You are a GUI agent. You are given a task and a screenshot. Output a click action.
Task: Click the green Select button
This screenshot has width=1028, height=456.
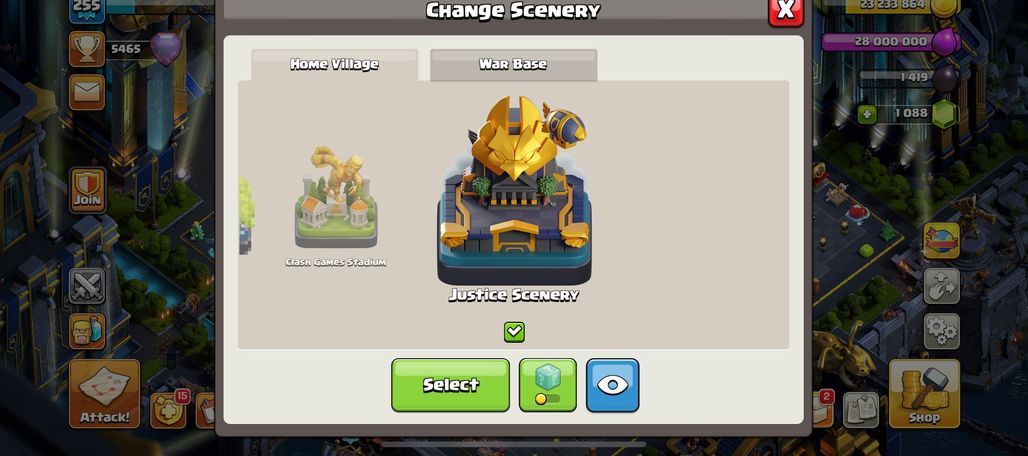450,385
